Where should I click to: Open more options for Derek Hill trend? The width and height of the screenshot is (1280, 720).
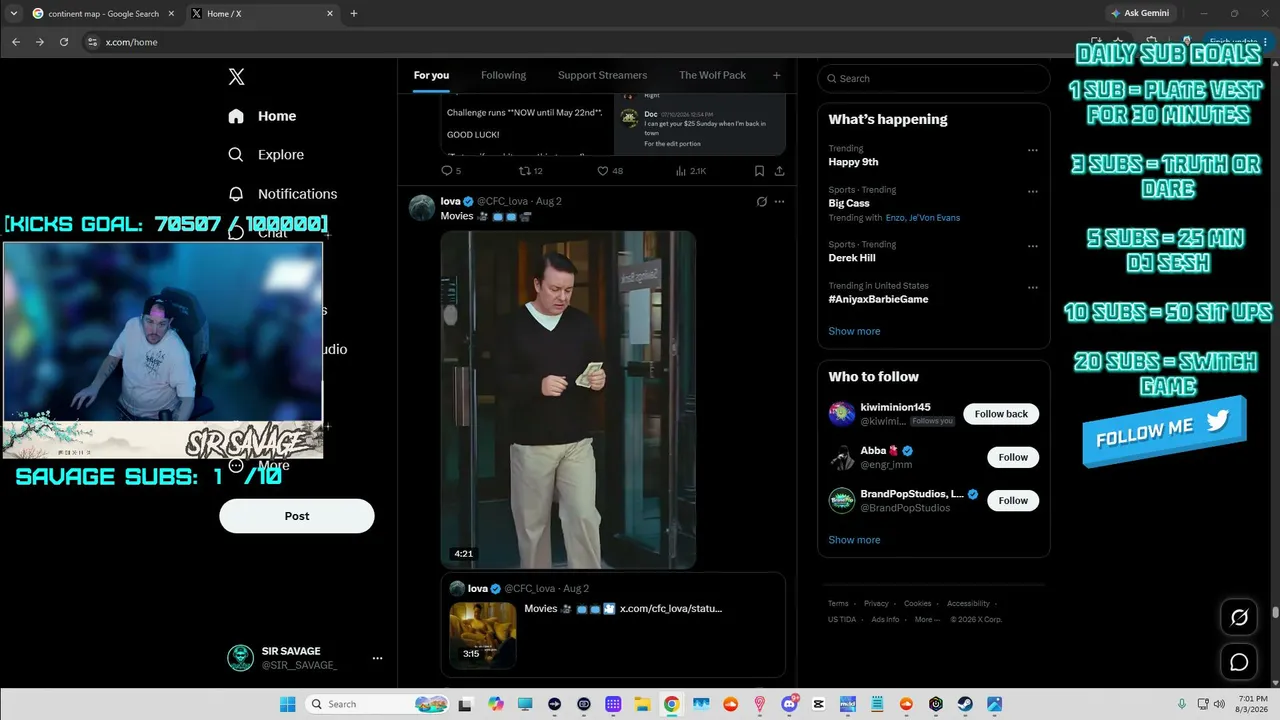pos(1033,246)
